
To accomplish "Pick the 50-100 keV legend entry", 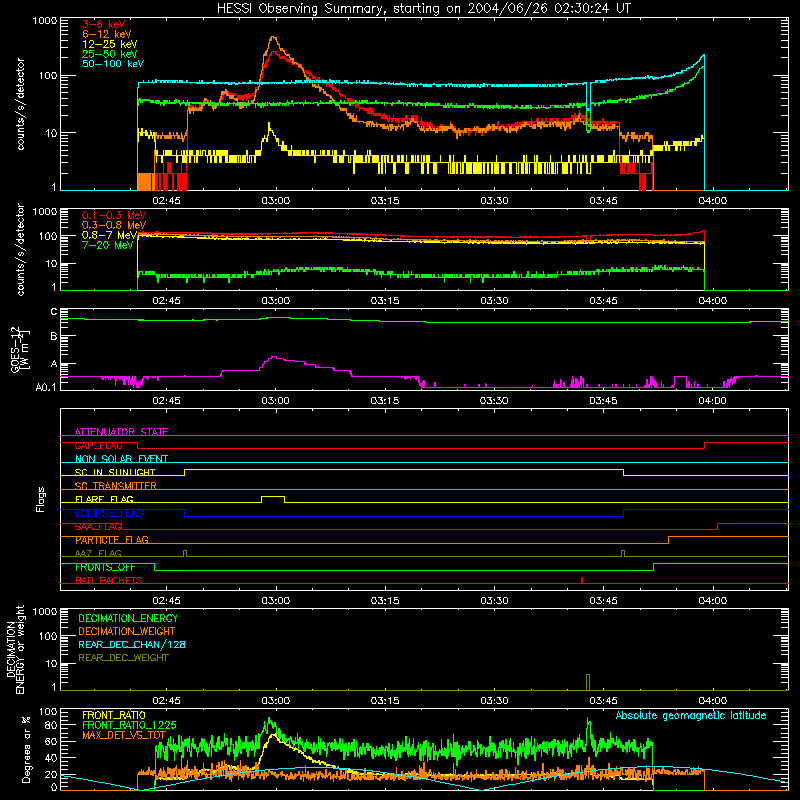I will (113, 64).
